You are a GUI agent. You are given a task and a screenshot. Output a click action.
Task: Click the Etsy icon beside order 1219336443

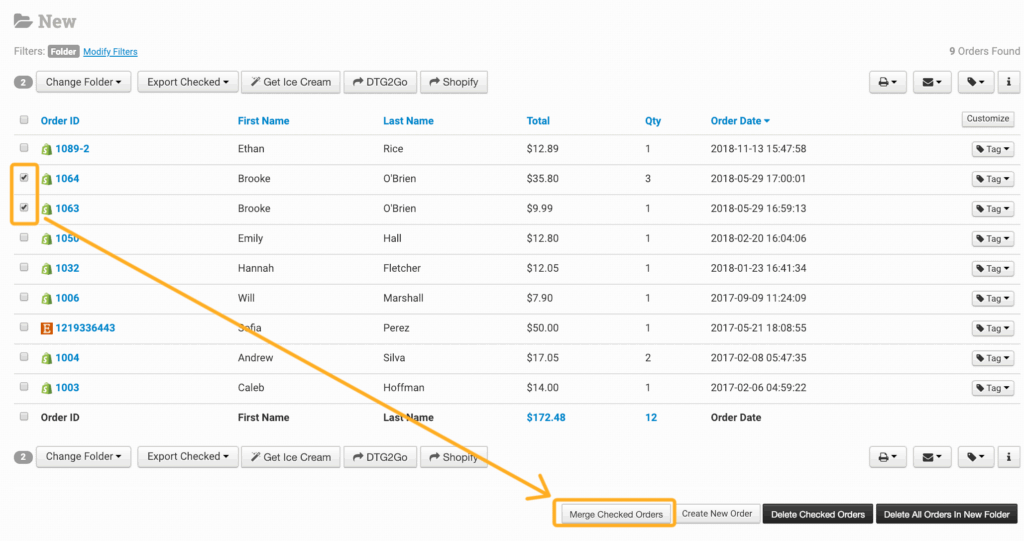(46, 328)
